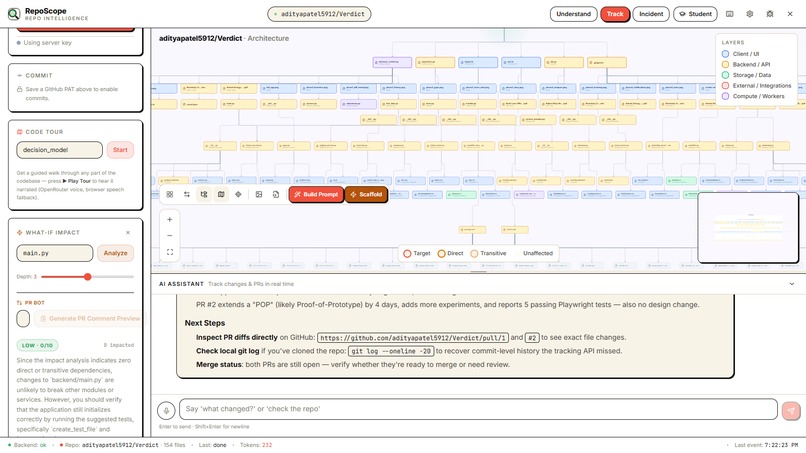This screenshot has width=806, height=453.
Task: Fit the graph to screen
Action: 170,252
